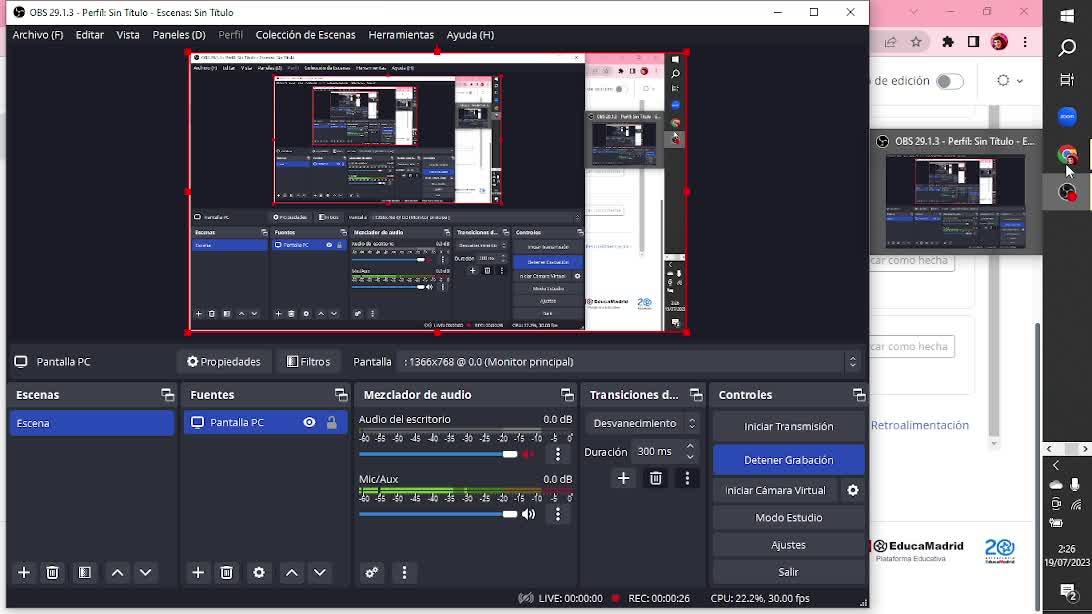The height and width of the screenshot is (614, 1092).
Task: Open scene filters icon in Escenas panel
Action: 85,572
